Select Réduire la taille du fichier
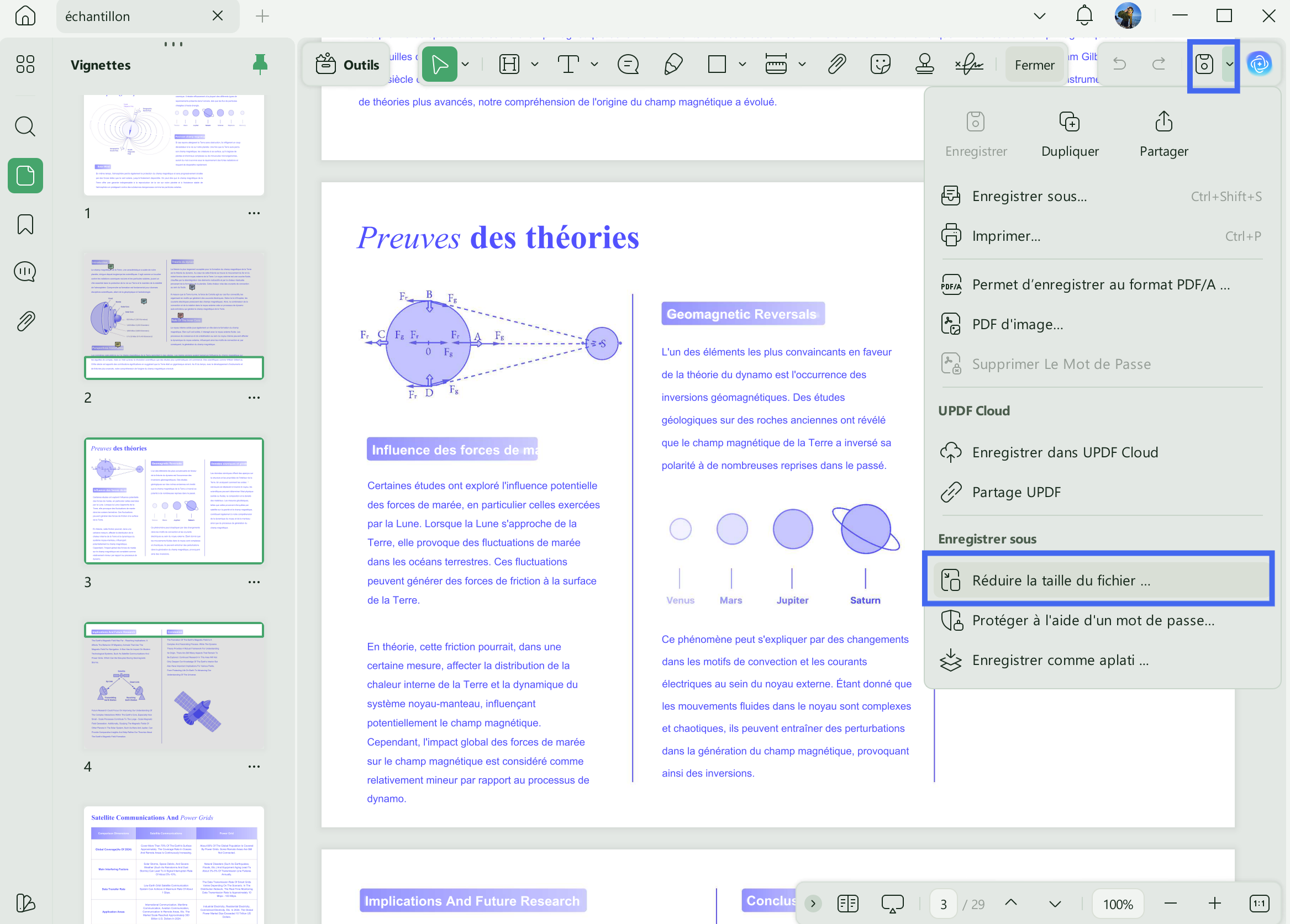1290x924 pixels. coord(1098,580)
